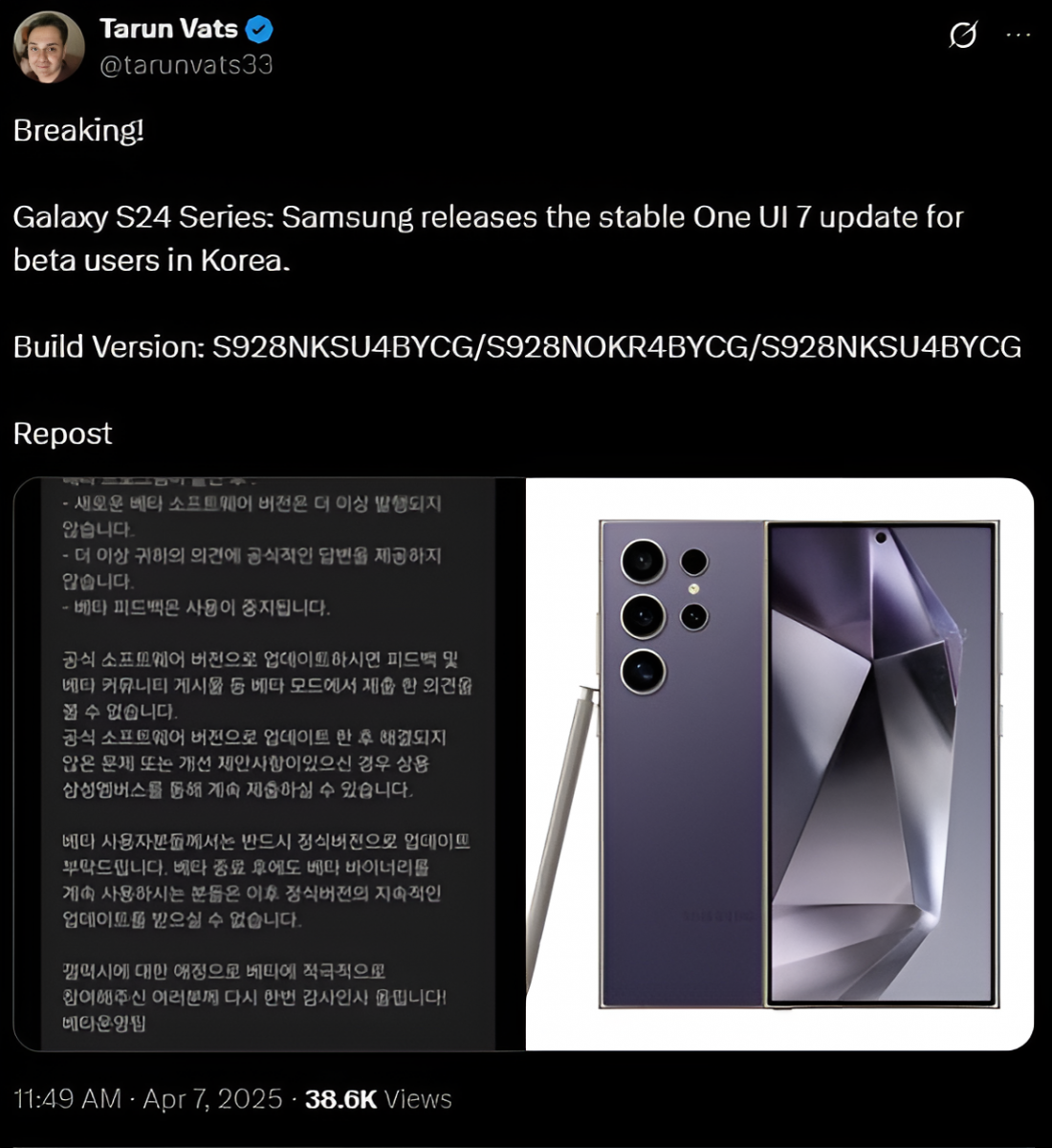
Task: Open the Grok explain-post icon
Action: [x=963, y=35]
